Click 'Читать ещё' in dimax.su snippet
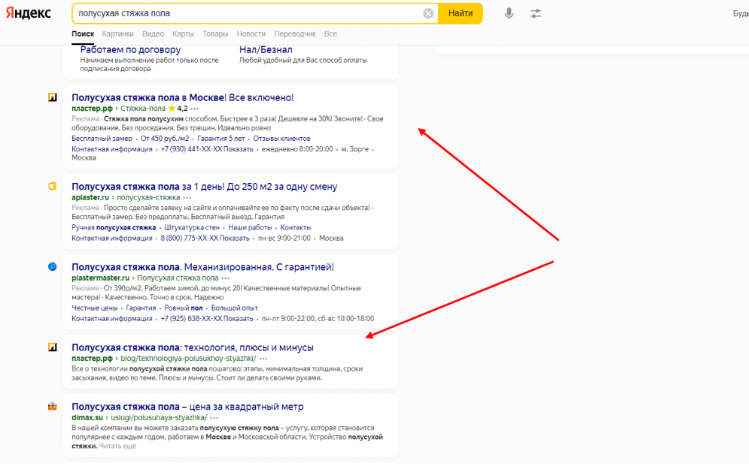This screenshot has height=464, width=749. [x=118, y=446]
